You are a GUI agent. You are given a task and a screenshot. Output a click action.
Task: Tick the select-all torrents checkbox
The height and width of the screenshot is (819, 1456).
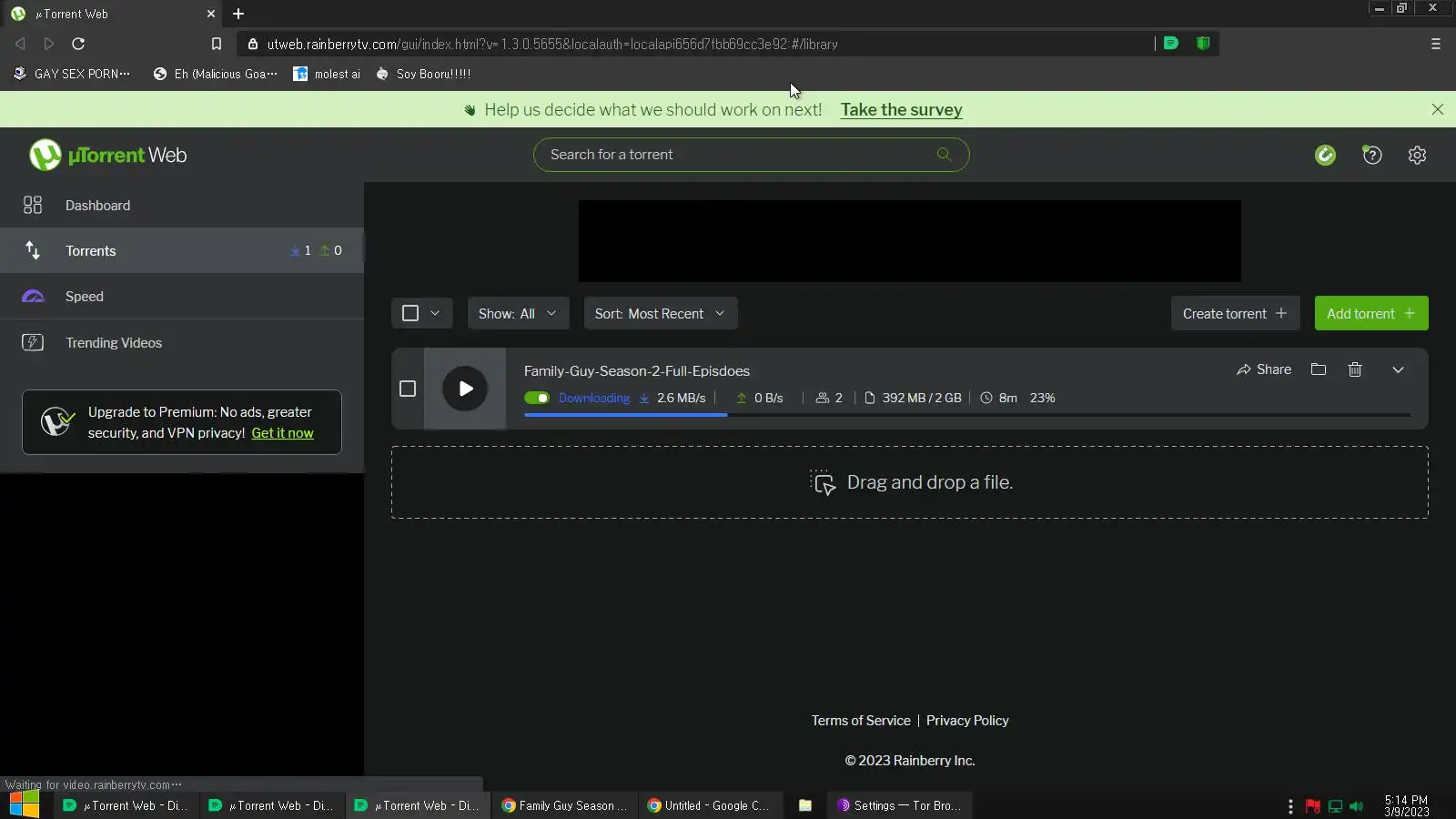point(410,313)
